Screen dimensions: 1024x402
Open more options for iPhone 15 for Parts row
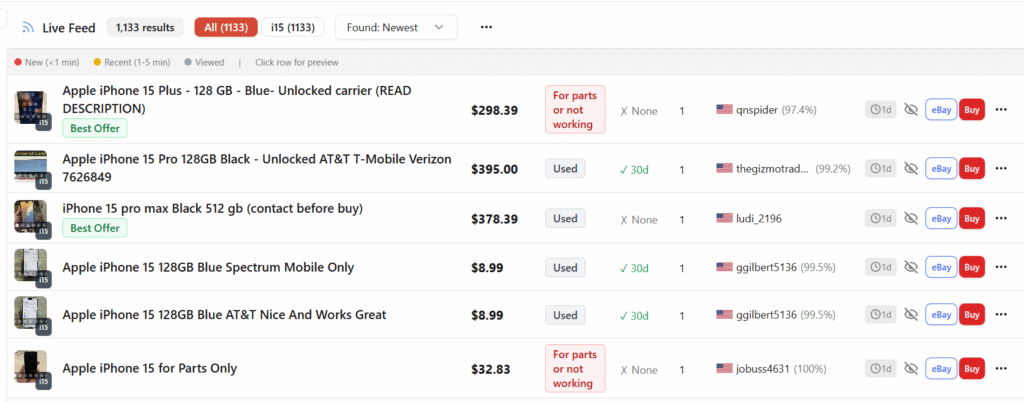coord(1001,369)
